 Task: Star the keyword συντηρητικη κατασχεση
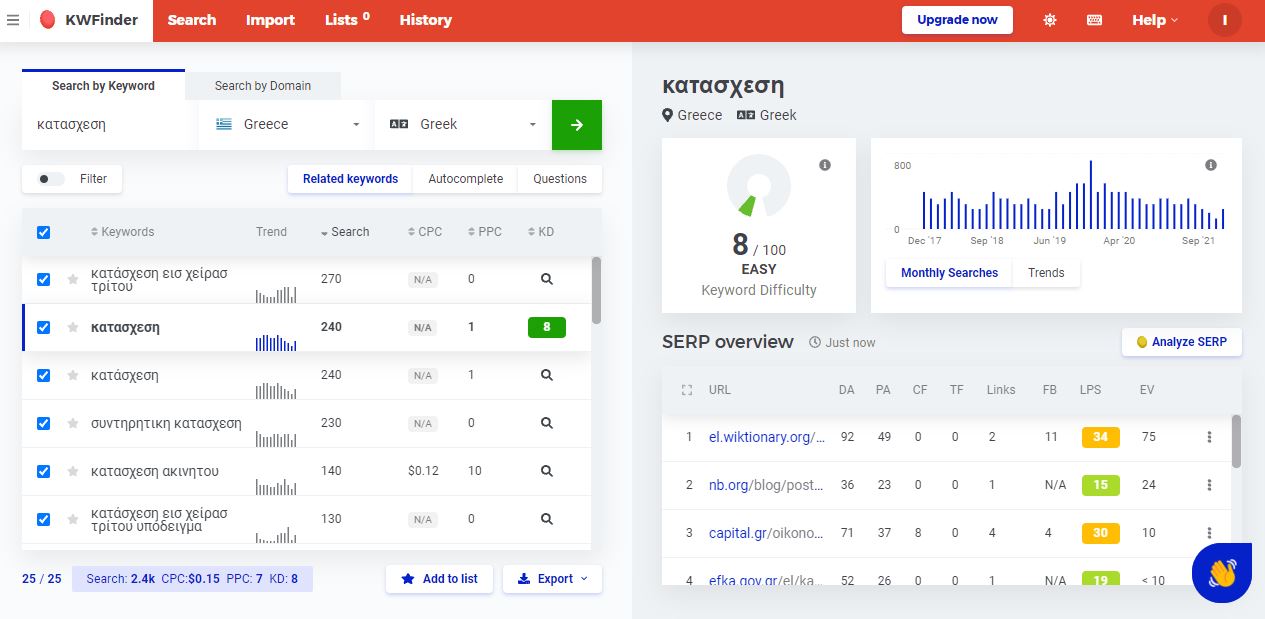(x=72, y=424)
